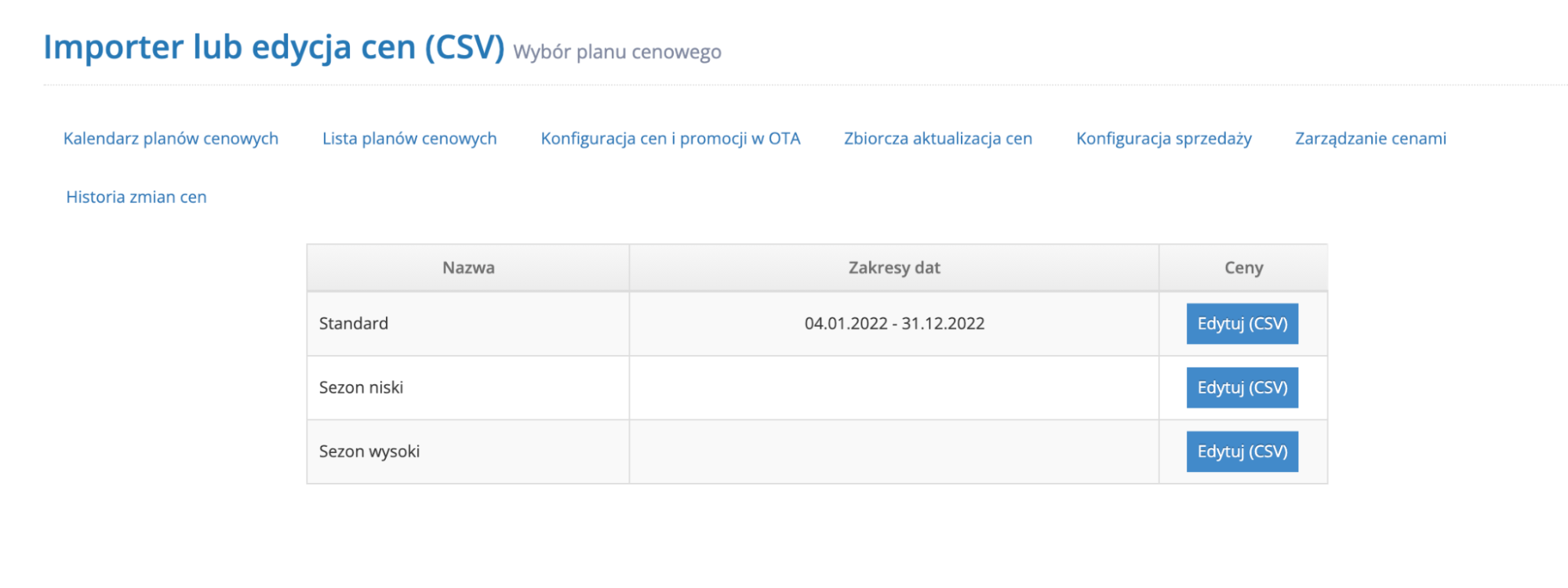This screenshot has width=1568, height=588.
Task: Edit CSV prices for Sezon niski
Action: pyautogui.click(x=1242, y=388)
